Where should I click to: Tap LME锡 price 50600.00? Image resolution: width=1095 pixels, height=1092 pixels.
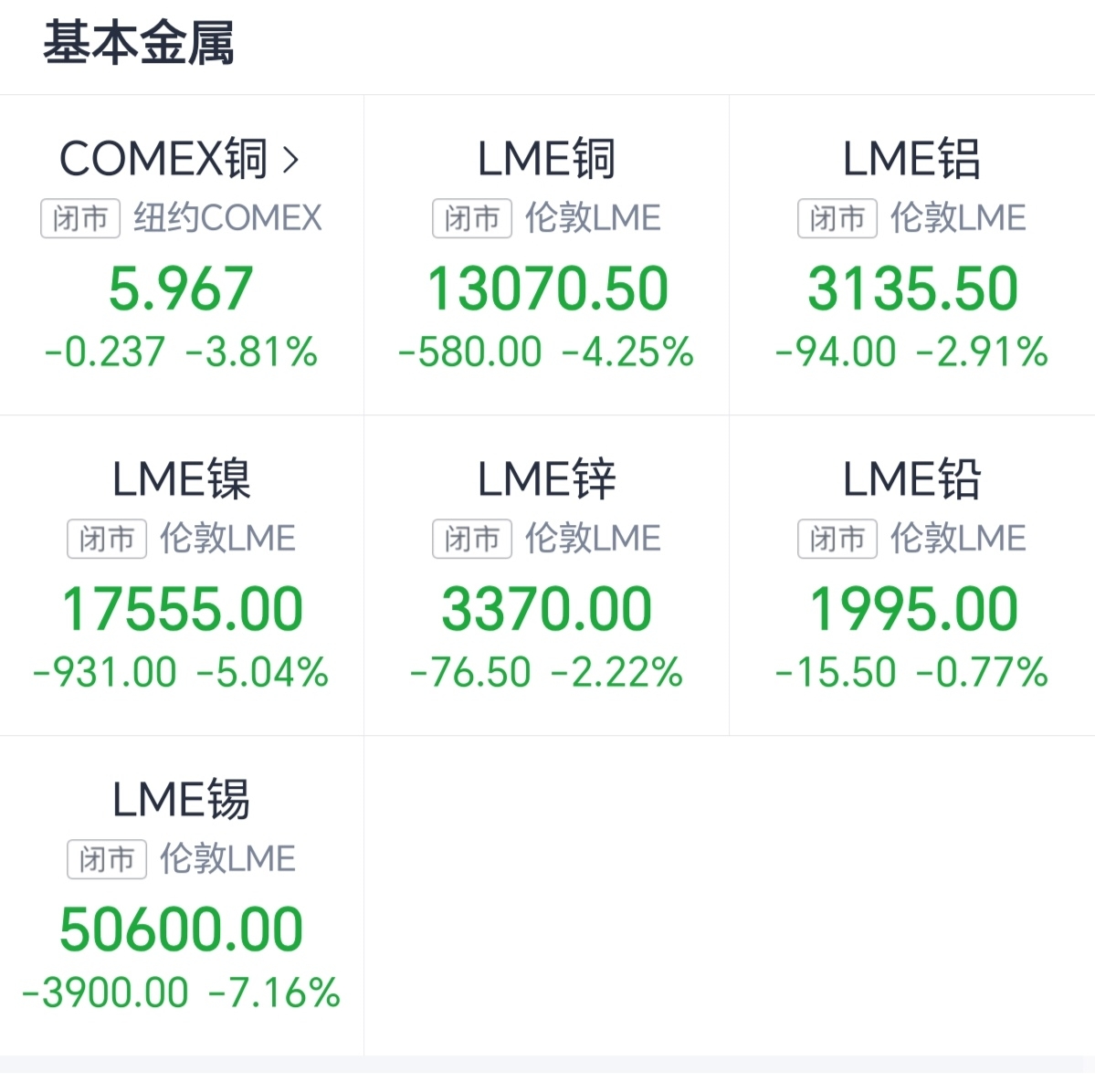181,929
